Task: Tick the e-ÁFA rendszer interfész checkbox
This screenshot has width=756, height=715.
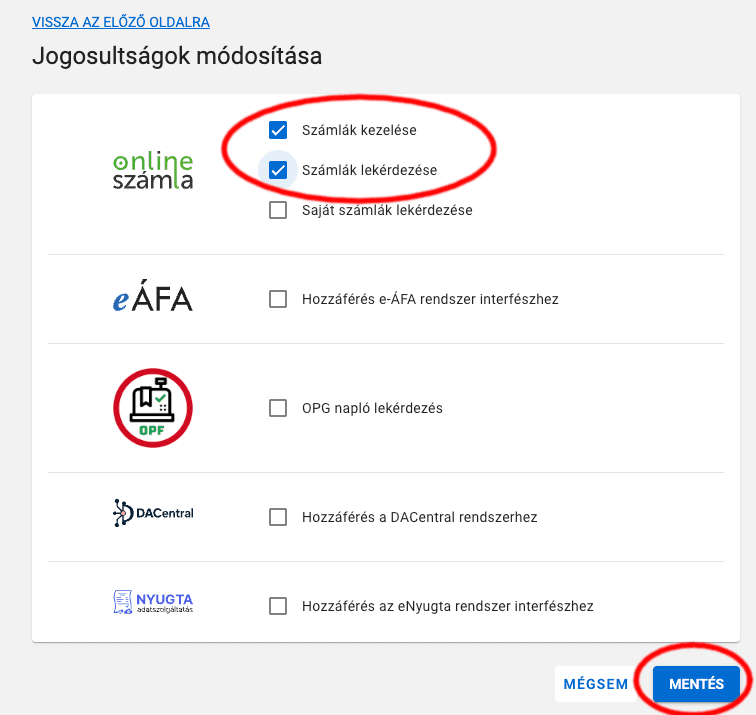Action: [278, 299]
